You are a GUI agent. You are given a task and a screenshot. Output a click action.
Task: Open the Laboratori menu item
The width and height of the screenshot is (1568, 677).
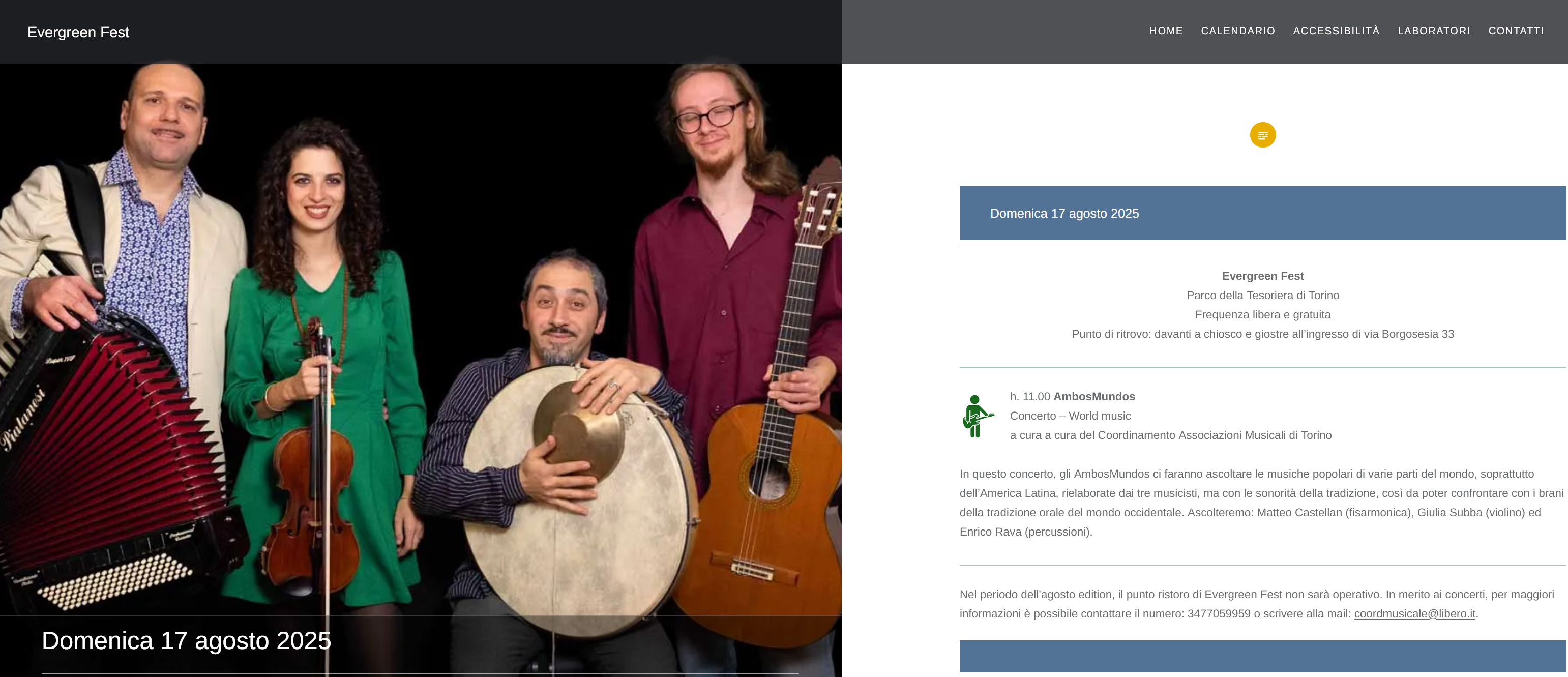click(x=1434, y=31)
